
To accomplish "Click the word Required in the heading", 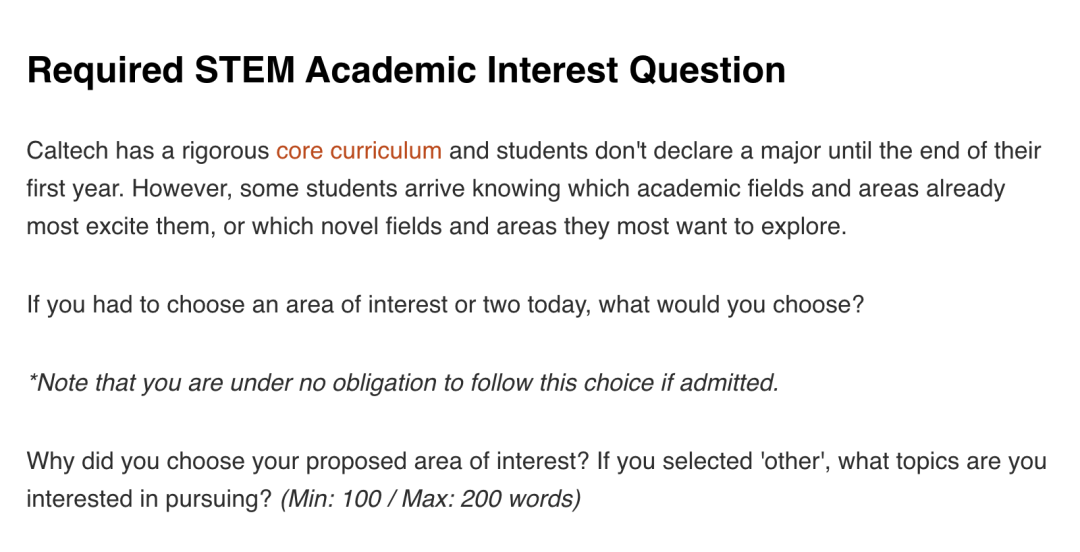I will pyautogui.click(x=105, y=70).
